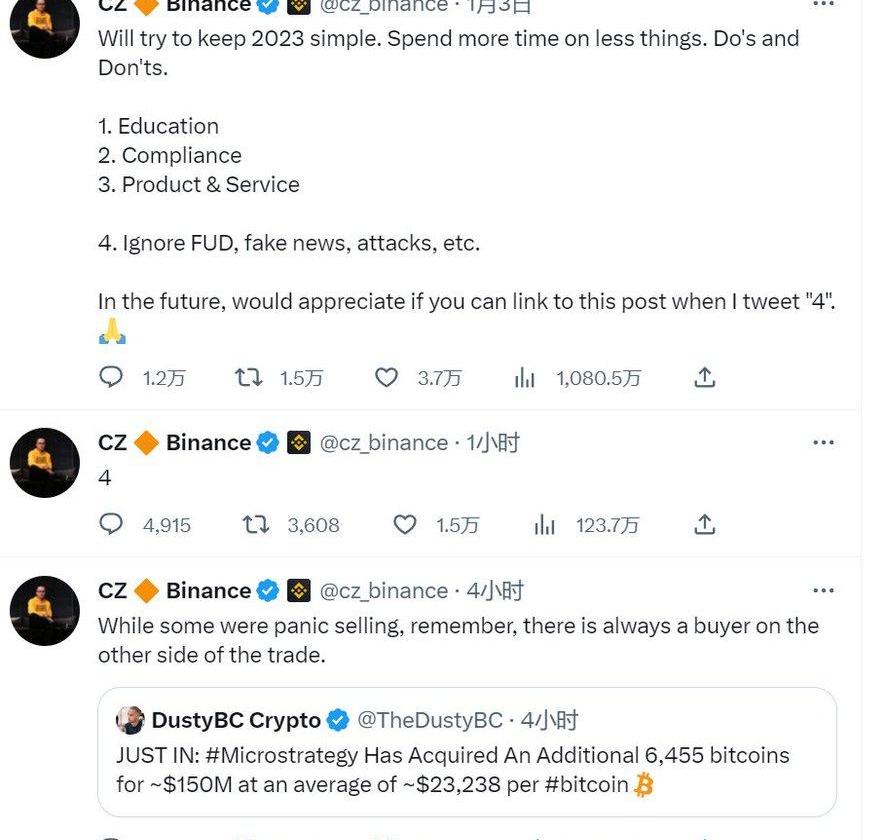This screenshot has width=885, height=840.
Task: Reply to the 2023 simple tweet
Action: [111, 377]
